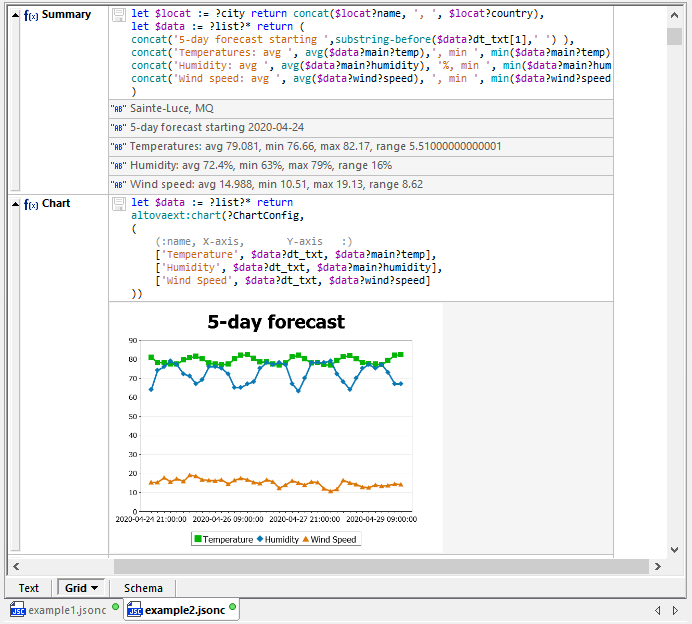Click string type icon for Temperatures result
Viewport: 692px width, 624px height.
tap(119, 147)
